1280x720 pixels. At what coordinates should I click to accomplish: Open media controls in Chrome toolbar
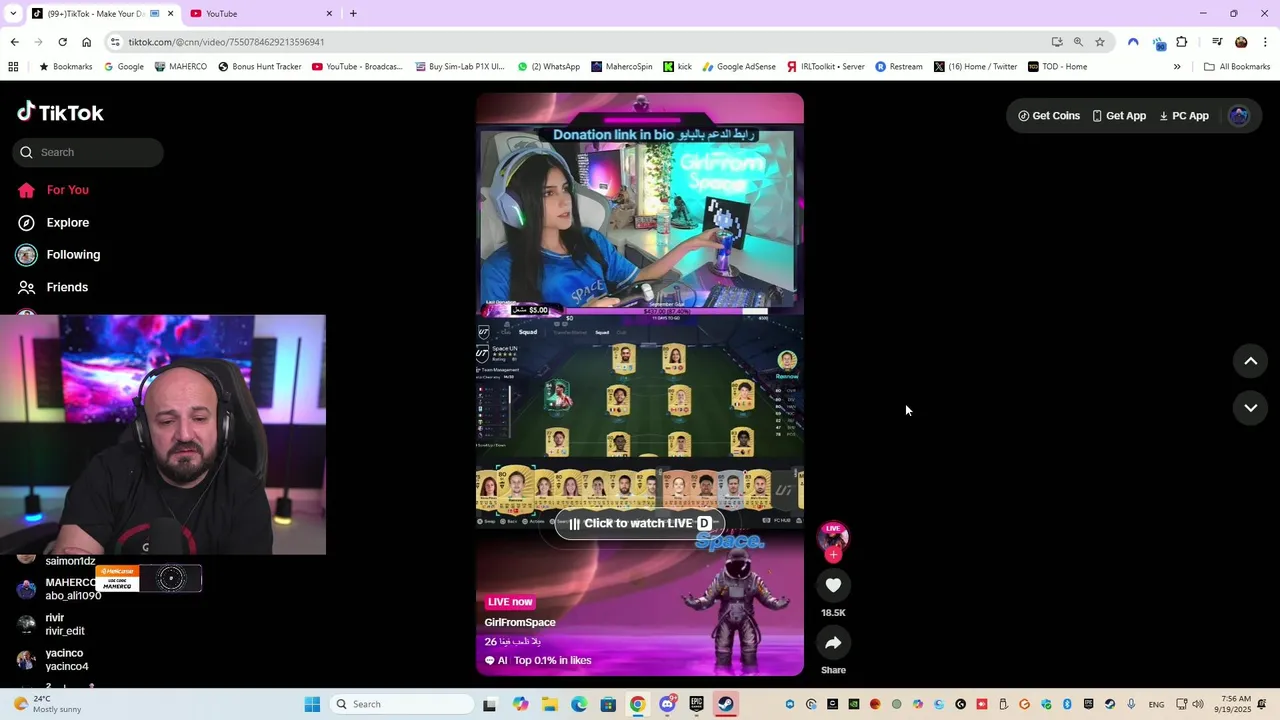coord(1217,42)
